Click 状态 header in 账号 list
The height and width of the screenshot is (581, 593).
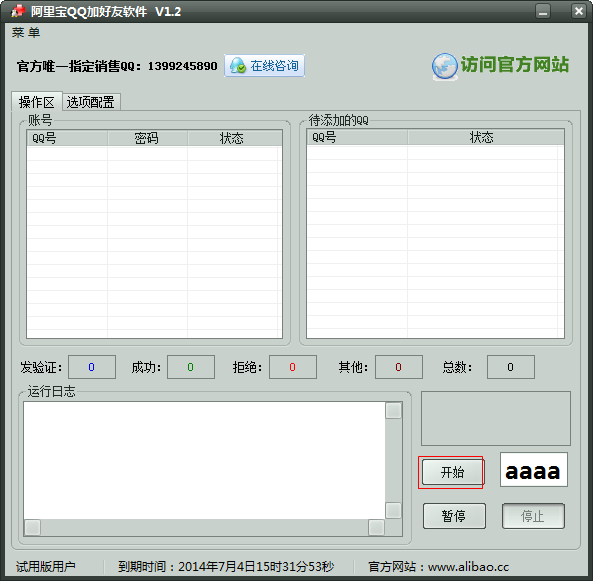[x=234, y=138]
